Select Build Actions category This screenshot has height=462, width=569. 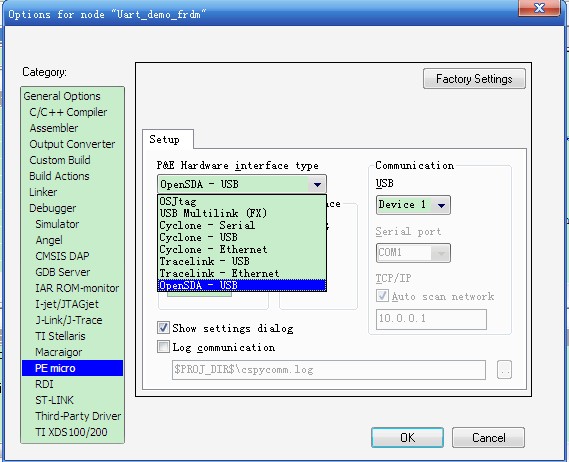[x=59, y=176]
